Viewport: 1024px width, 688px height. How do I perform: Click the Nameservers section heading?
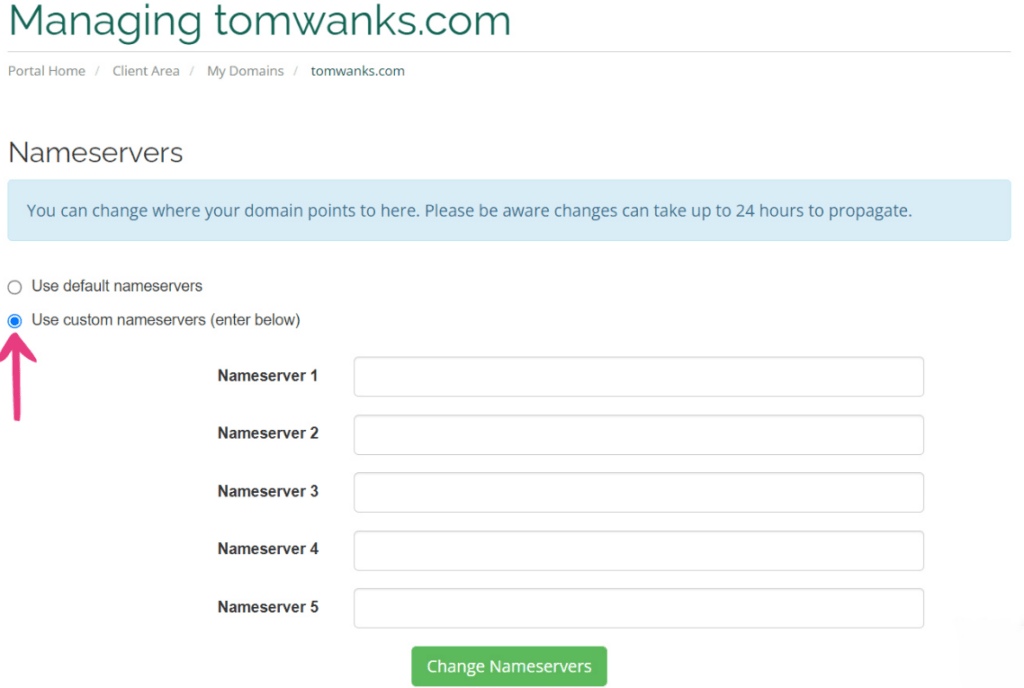click(x=95, y=153)
